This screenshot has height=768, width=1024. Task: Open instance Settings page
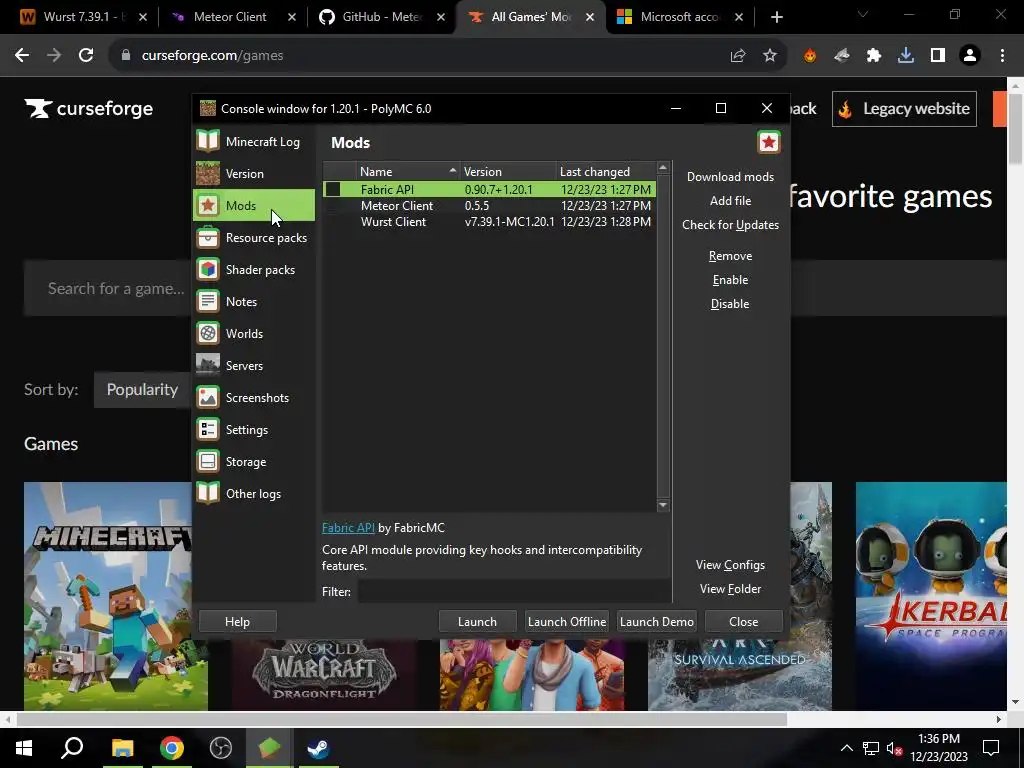(253, 430)
